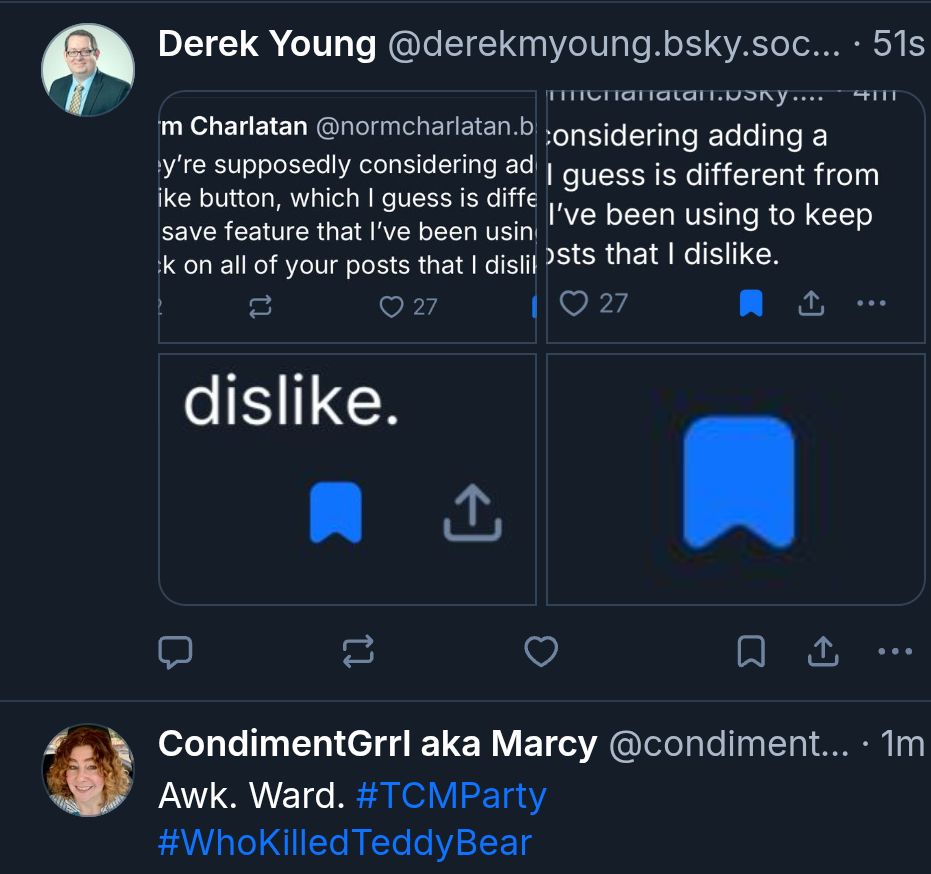View second image showing heart and bookmark
This screenshot has height=874, width=931.
(736, 217)
